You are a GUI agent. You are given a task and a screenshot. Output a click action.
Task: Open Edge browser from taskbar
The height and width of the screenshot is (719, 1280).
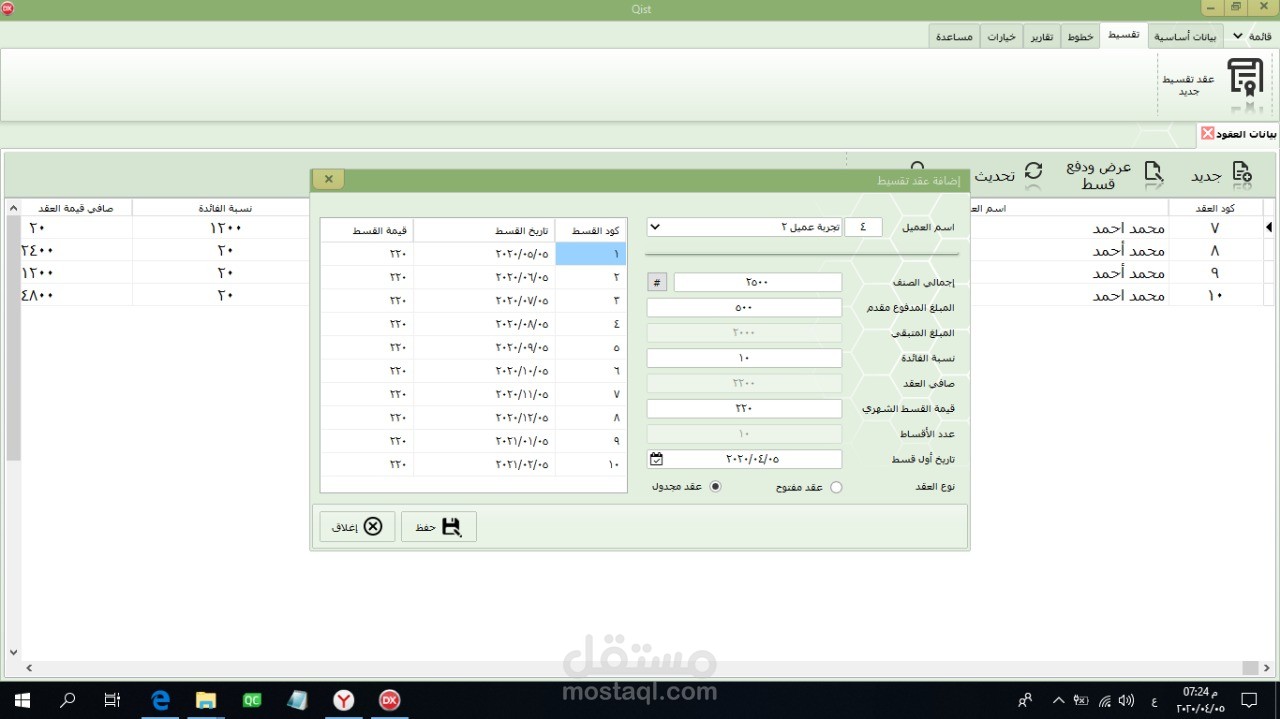coord(160,700)
